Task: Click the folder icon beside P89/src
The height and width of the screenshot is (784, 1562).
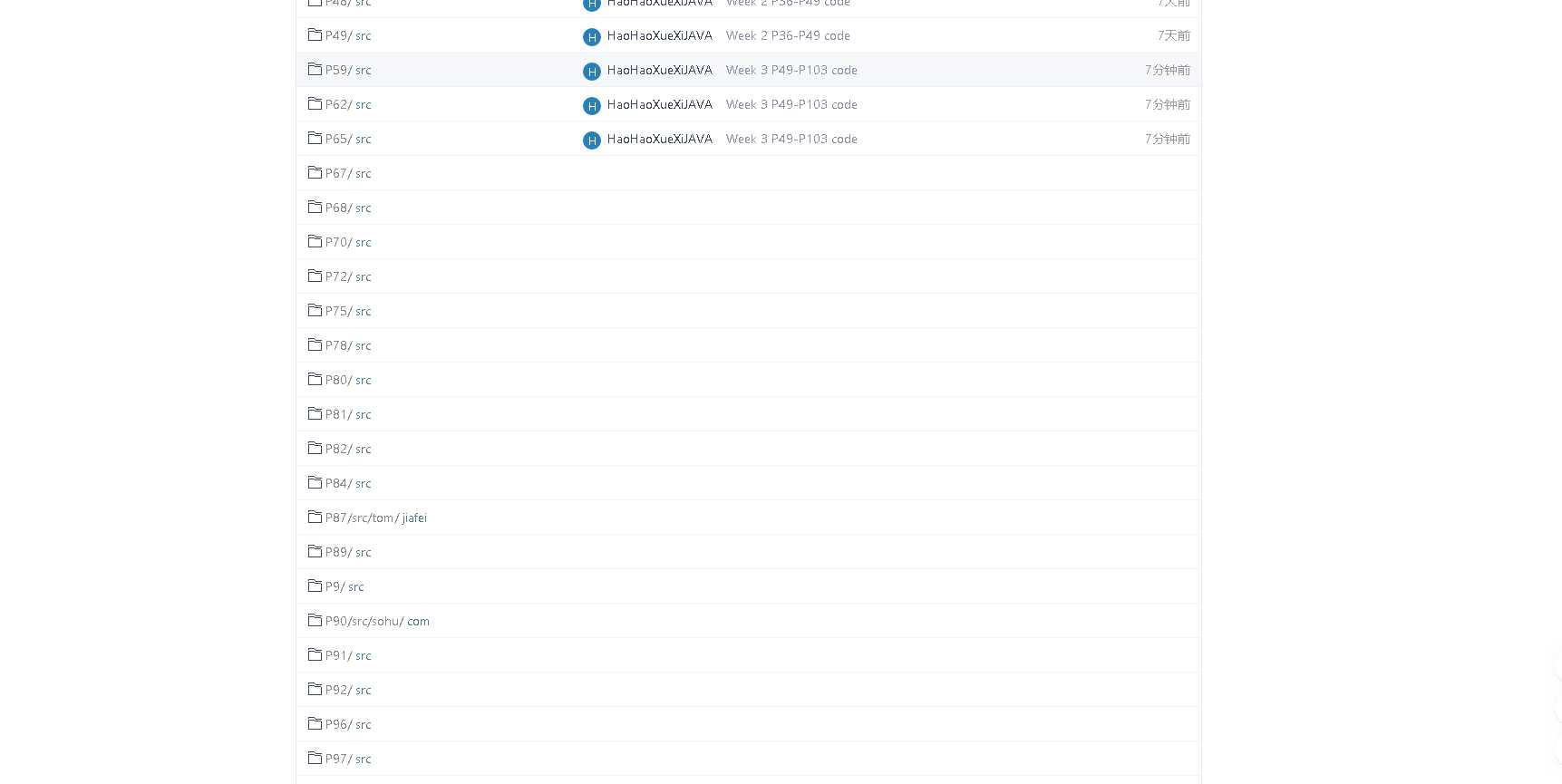Action: point(315,551)
